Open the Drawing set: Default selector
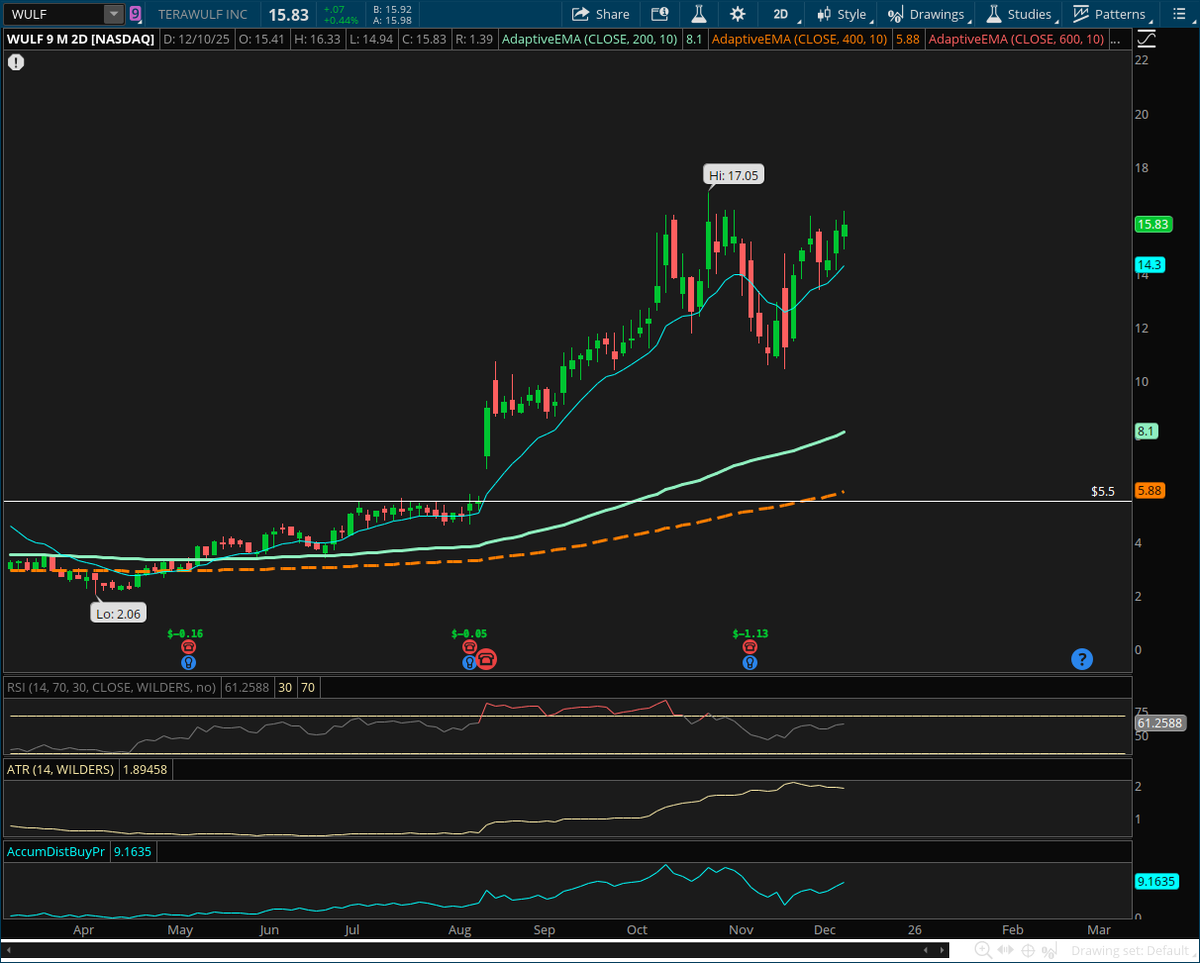This screenshot has height=963, width=1200. pos(1131,950)
